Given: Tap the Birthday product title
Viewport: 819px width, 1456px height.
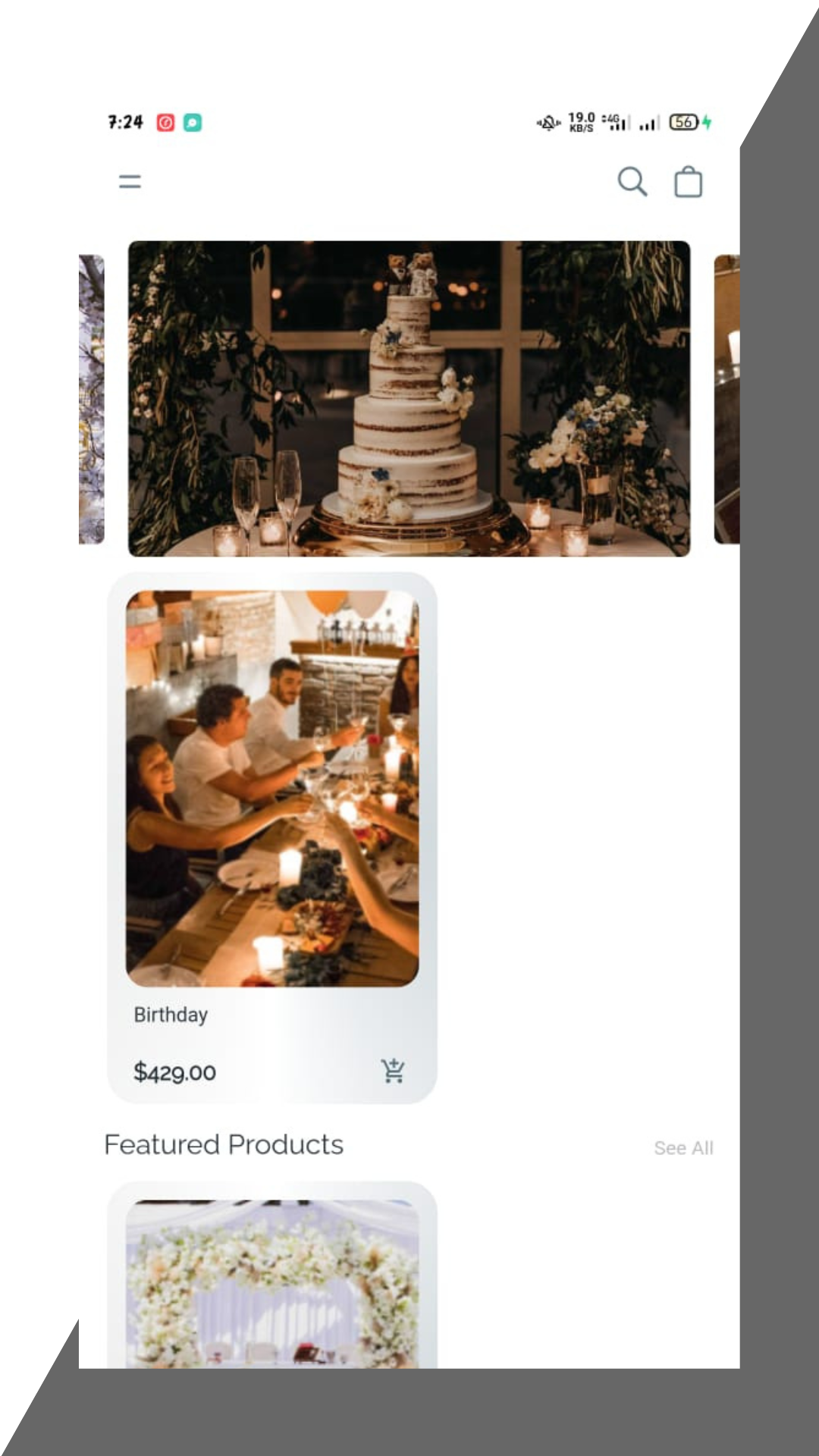Looking at the screenshot, I should (x=171, y=1015).
